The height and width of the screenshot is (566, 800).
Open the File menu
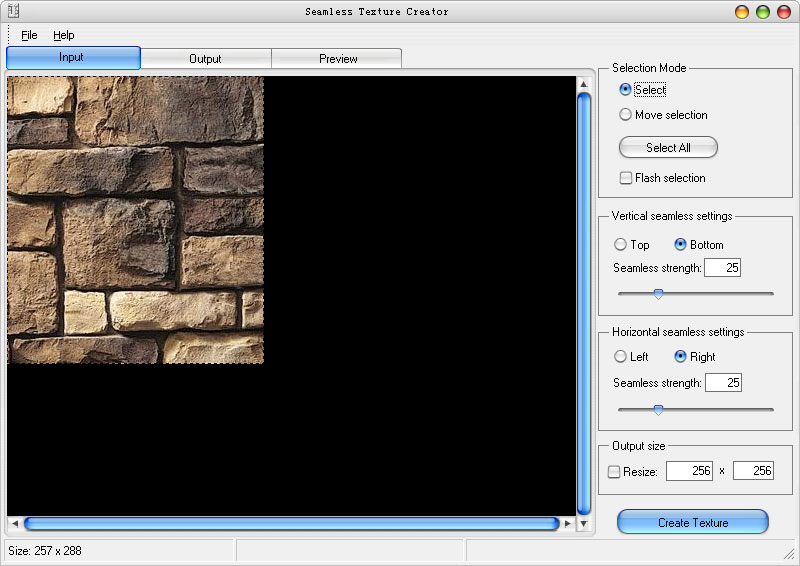pyautogui.click(x=29, y=35)
